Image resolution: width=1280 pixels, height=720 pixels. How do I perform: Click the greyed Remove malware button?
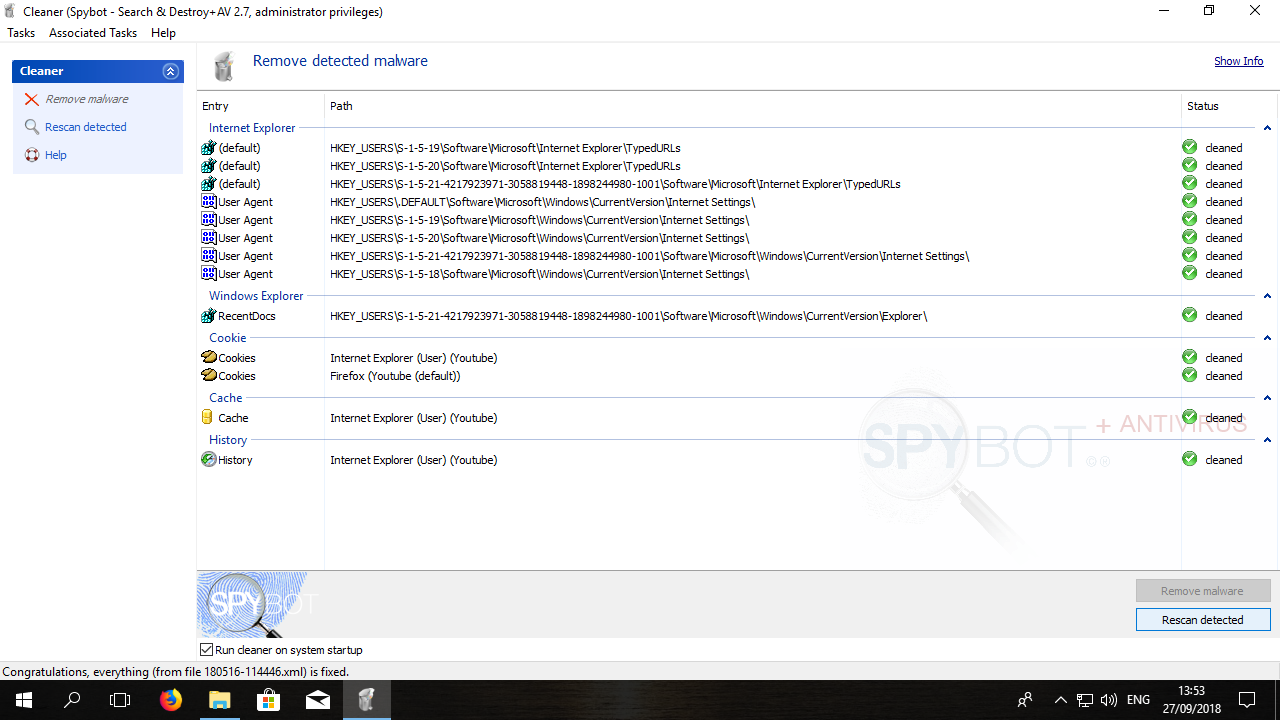[x=1203, y=591]
